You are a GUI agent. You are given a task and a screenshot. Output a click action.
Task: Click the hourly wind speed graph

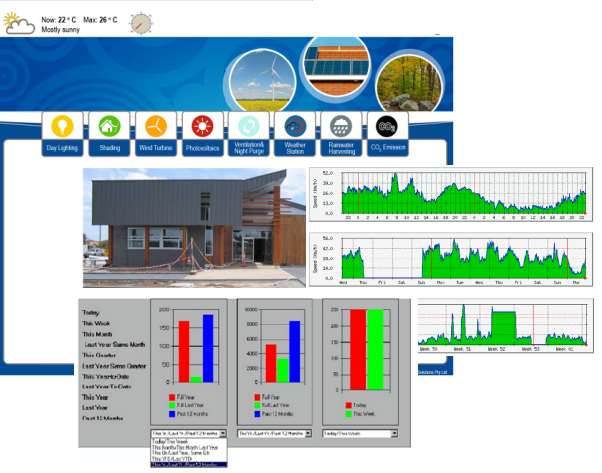point(451,194)
